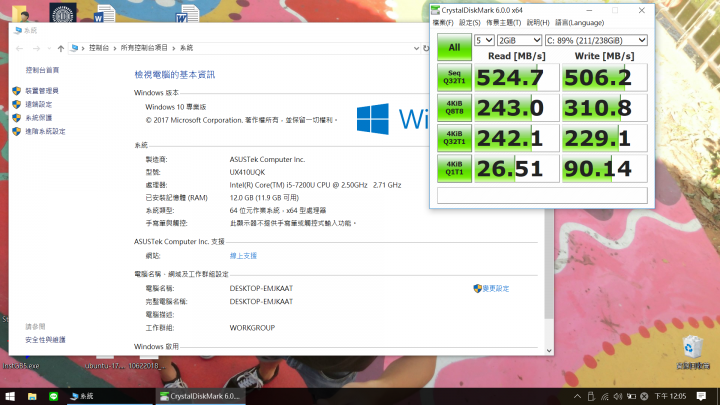
Task: Open Advanced system settings (進階系統設定)
Action: (x=45, y=131)
